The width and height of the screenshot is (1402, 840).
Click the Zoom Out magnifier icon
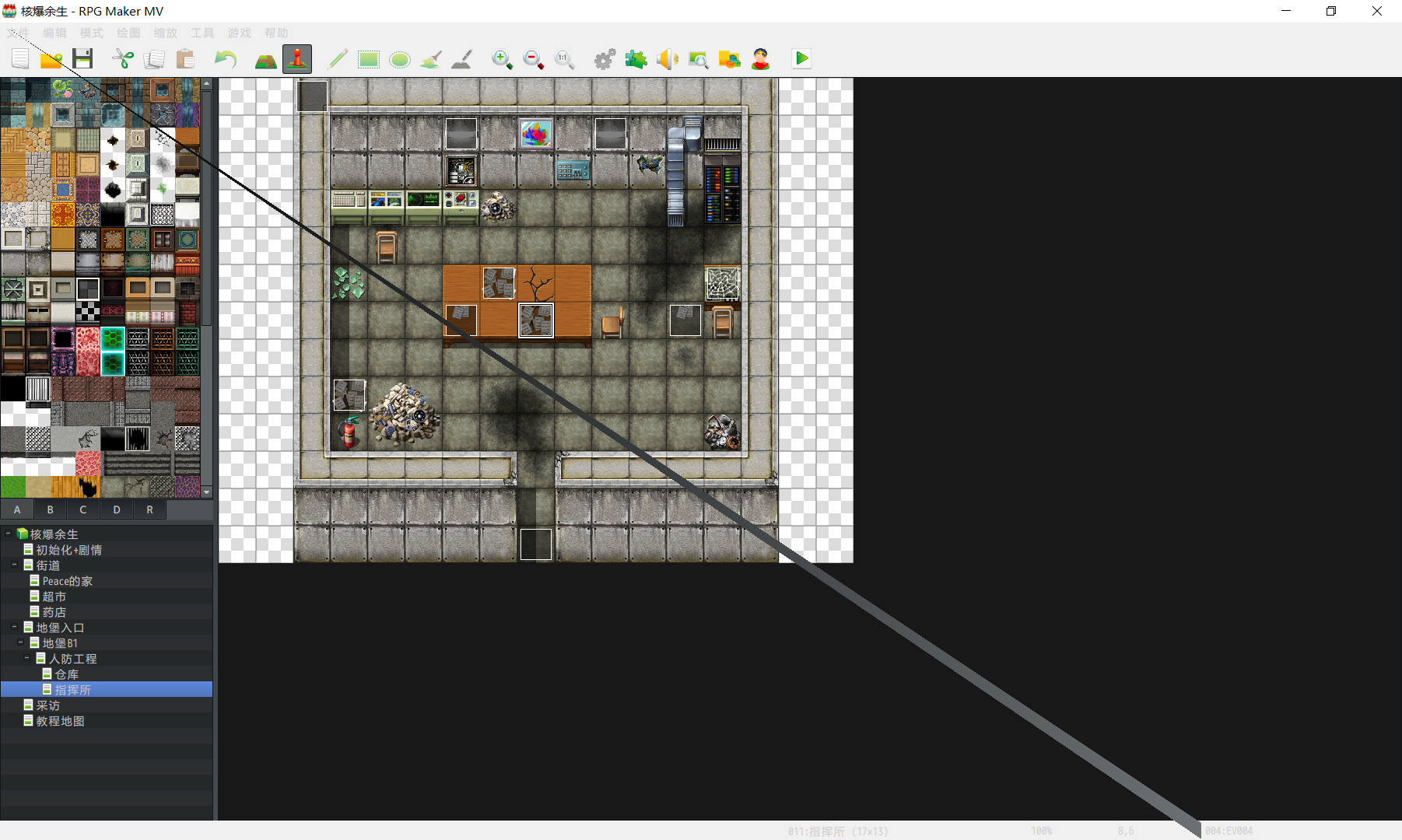tap(534, 59)
